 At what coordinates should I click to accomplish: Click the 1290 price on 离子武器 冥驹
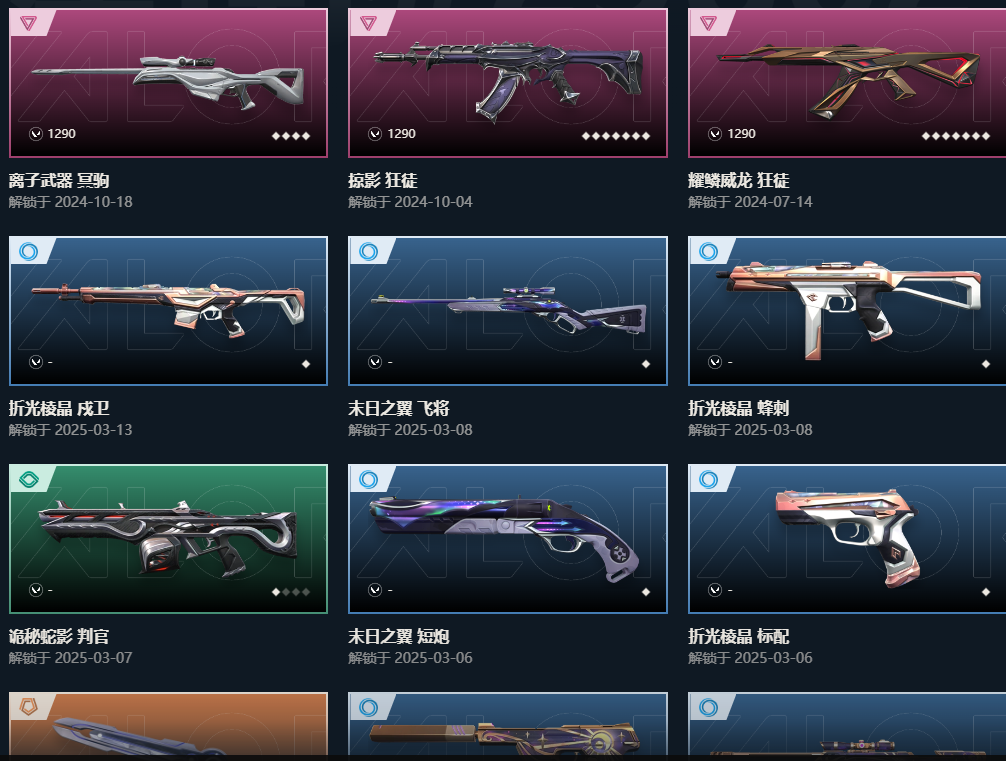click(x=62, y=133)
